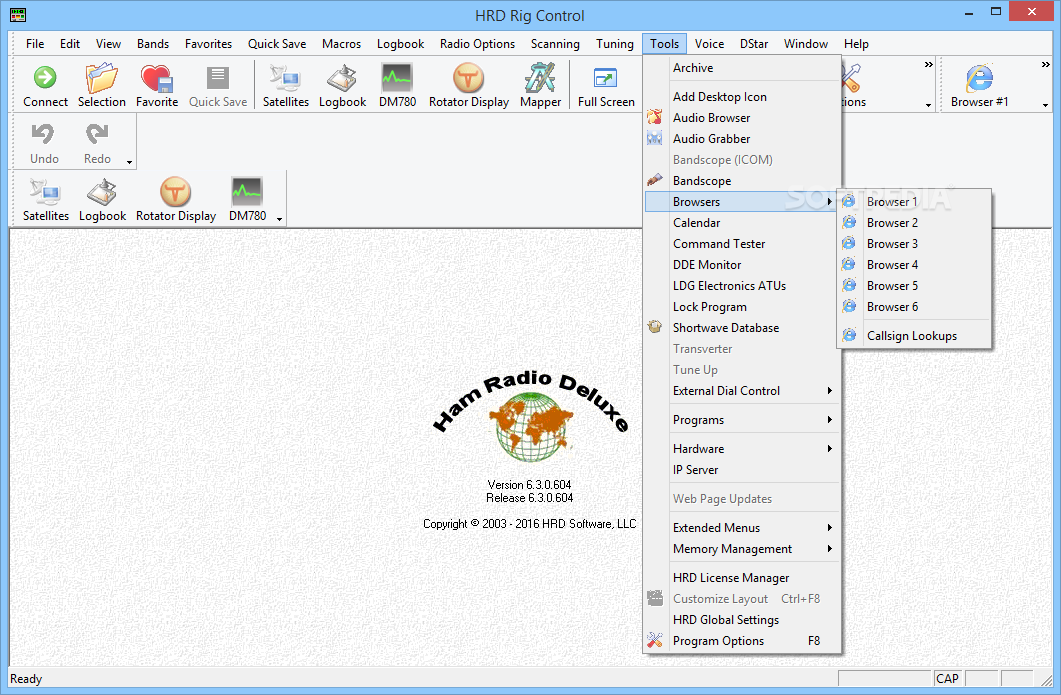Click the CAP status bar indicator

click(x=947, y=679)
